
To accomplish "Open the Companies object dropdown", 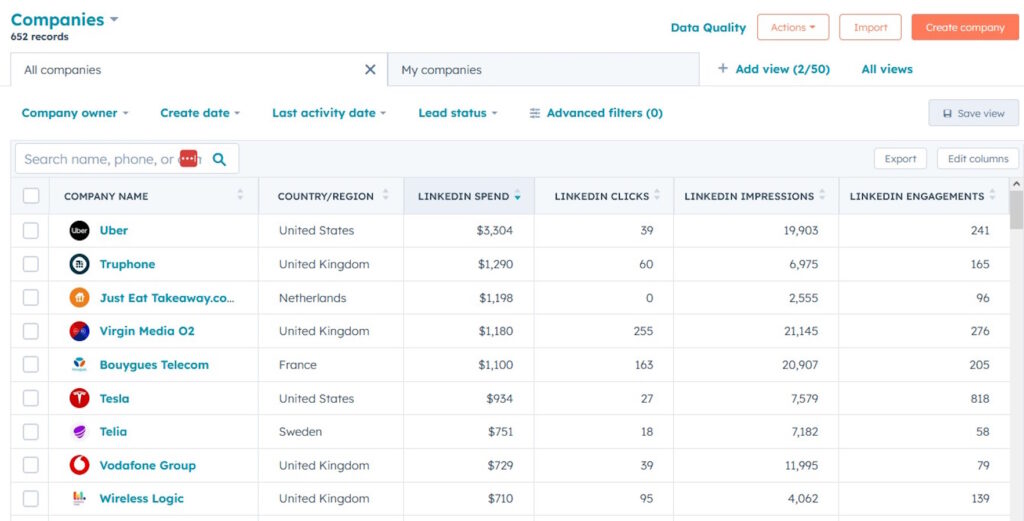I will coord(64,20).
